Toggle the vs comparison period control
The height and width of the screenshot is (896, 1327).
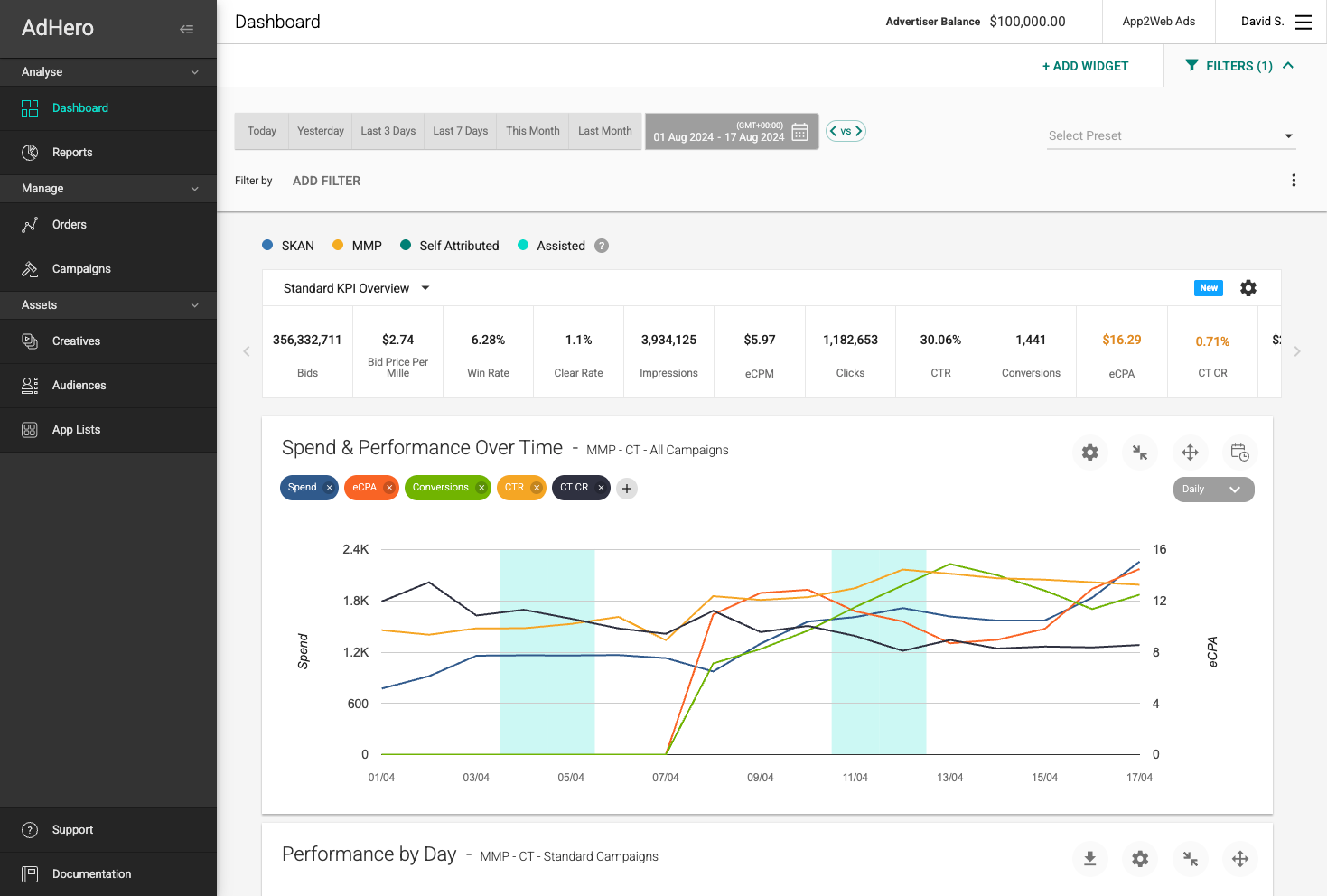click(846, 131)
